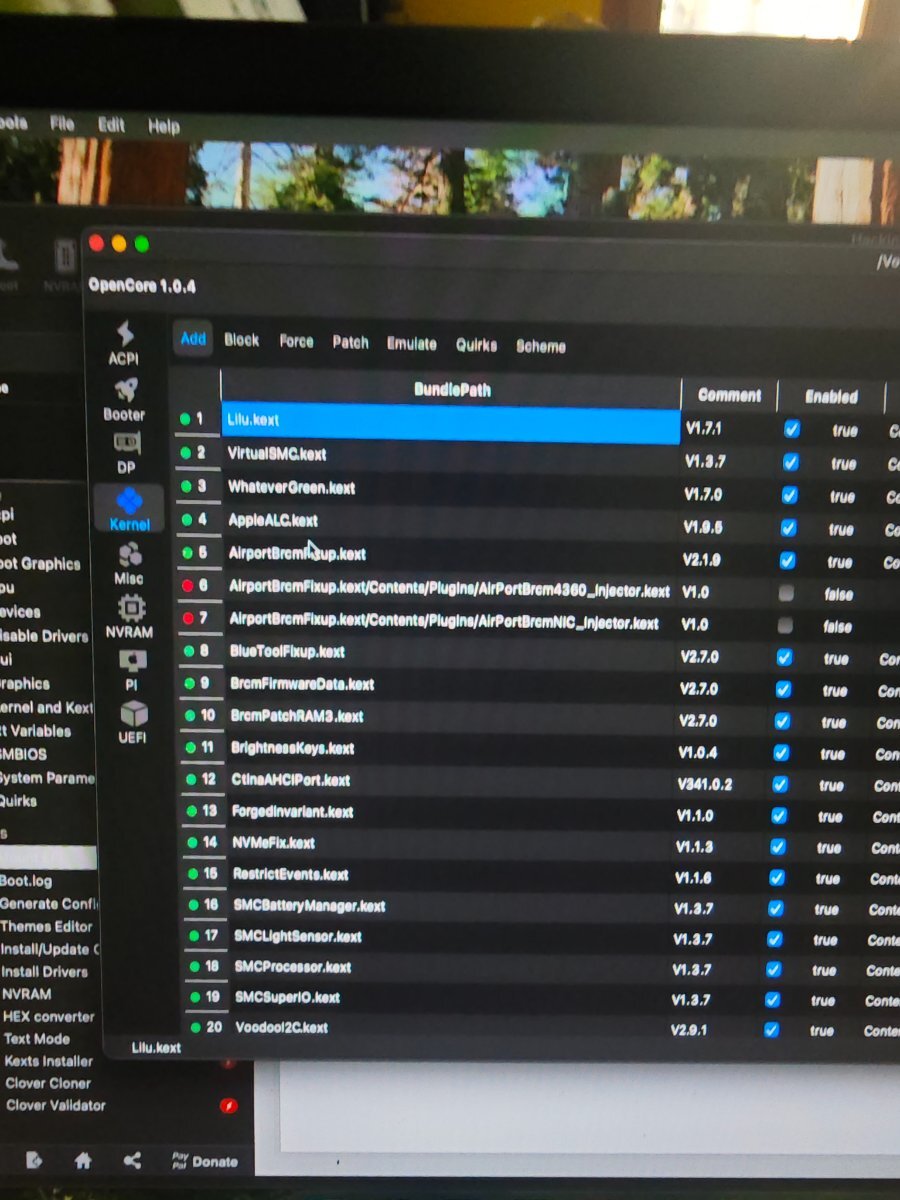Screen dimensions: 900x1200
Task: Disable the Lilu.kext Enabled checkbox
Action: point(792,429)
